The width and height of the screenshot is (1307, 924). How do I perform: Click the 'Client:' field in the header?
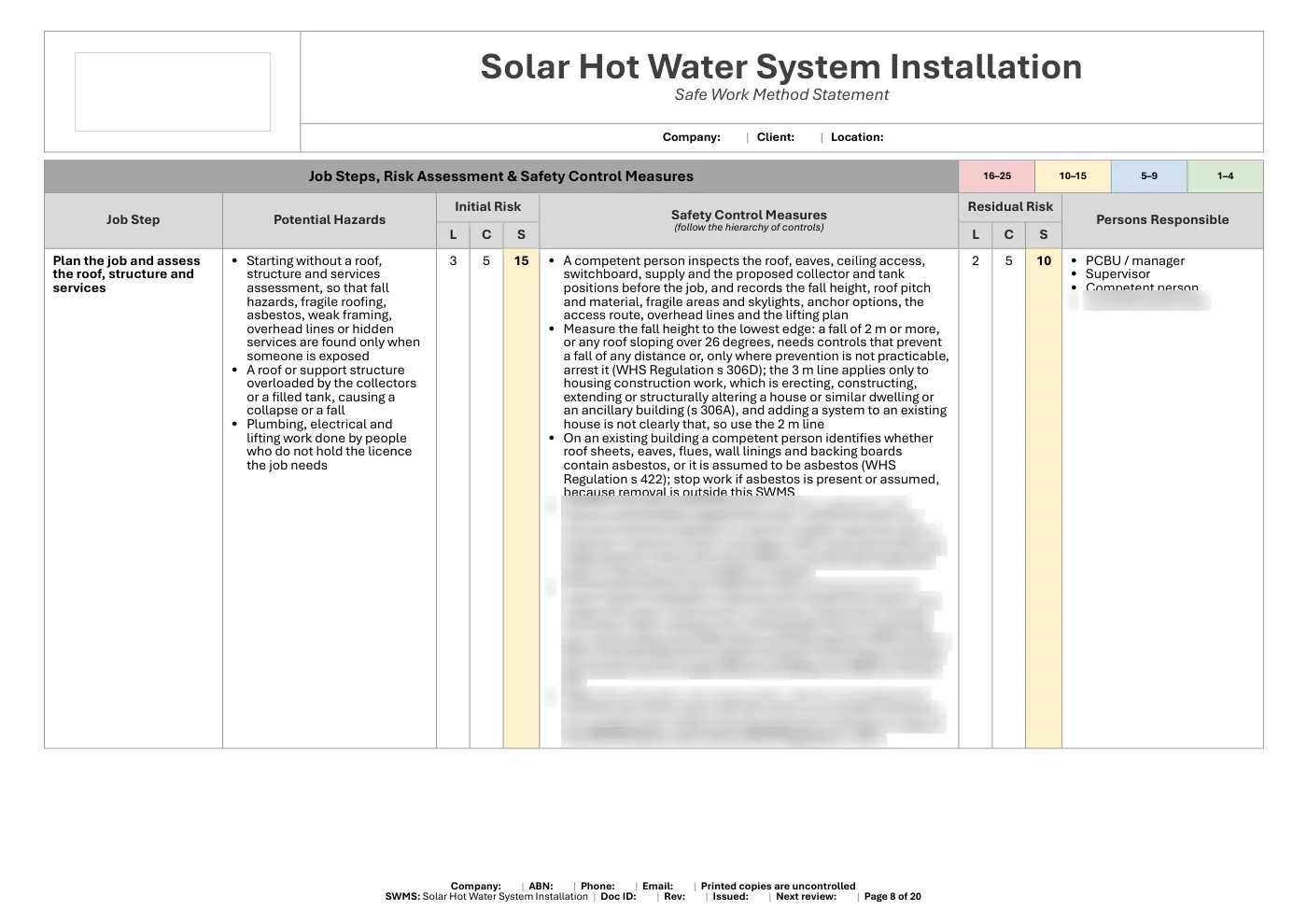[x=776, y=137]
